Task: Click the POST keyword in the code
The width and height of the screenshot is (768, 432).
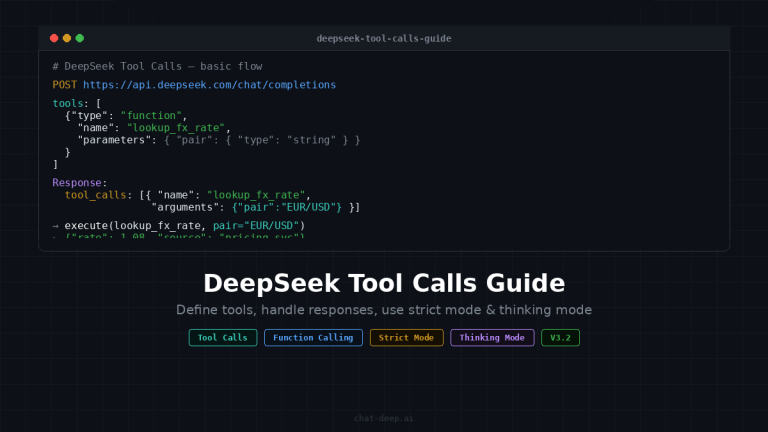Action: tap(65, 85)
